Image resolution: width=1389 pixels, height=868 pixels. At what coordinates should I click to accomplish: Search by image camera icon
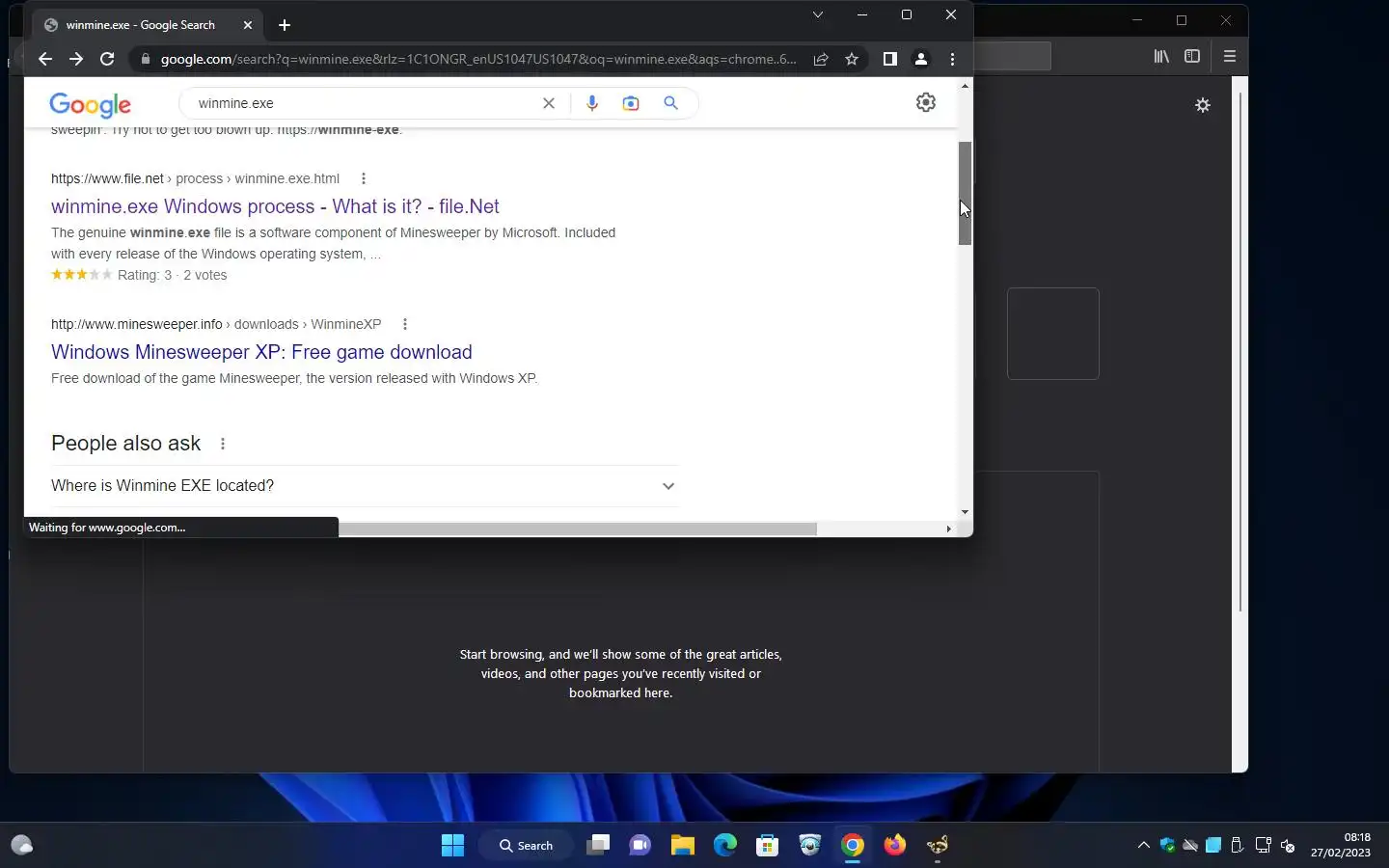[631, 103]
